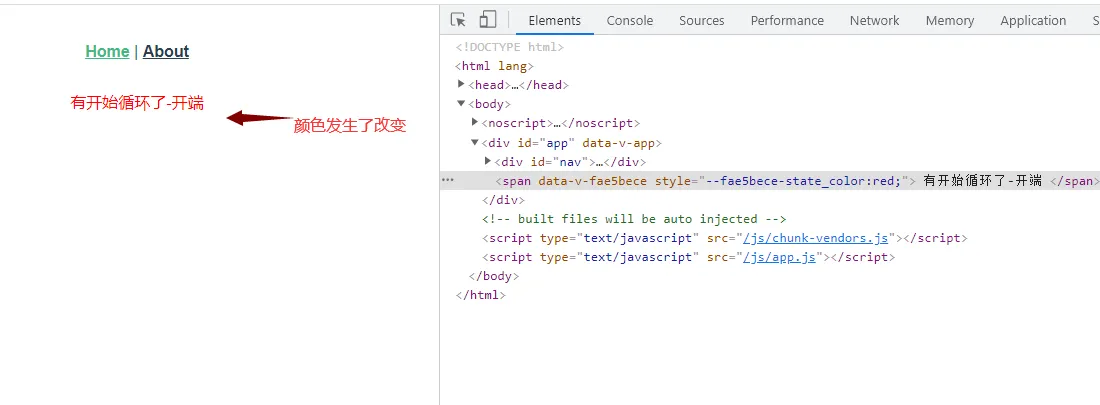This screenshot has width=1100, height=405.
Task: Switch to the Performance tab
Action: coord(787,20)
